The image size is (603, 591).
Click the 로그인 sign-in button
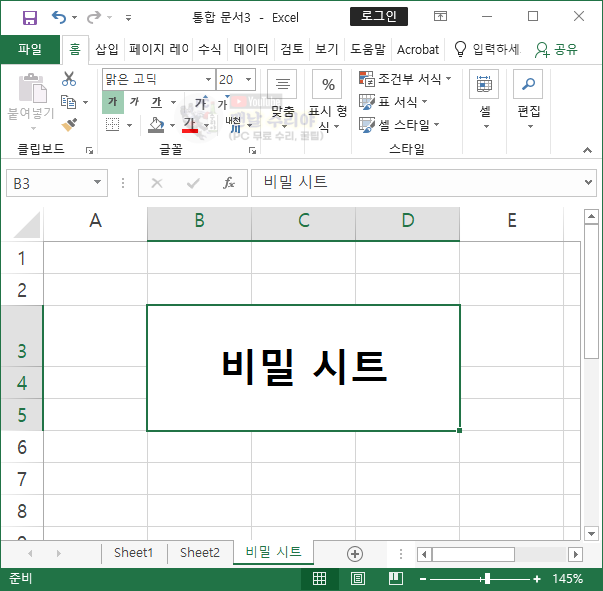pyautogui.click(x=379, y=17)
